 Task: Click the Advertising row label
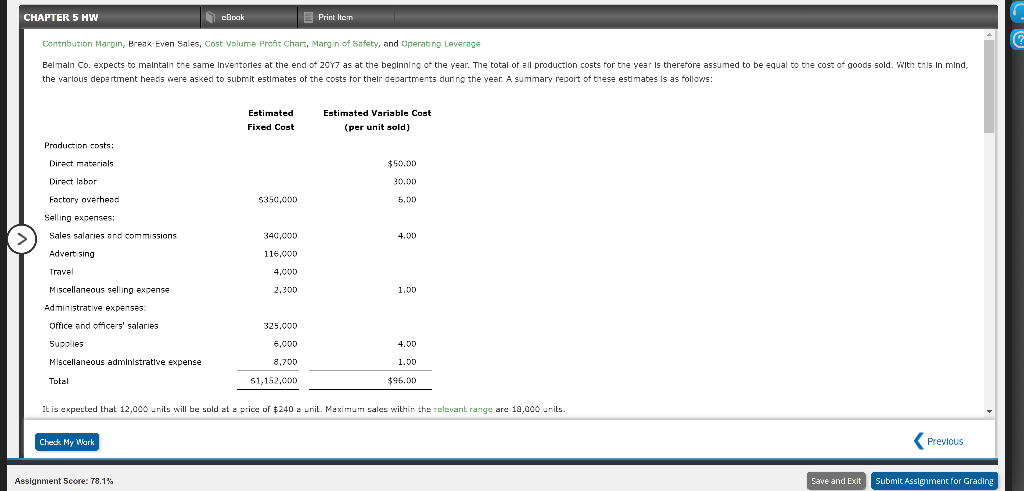72,253
